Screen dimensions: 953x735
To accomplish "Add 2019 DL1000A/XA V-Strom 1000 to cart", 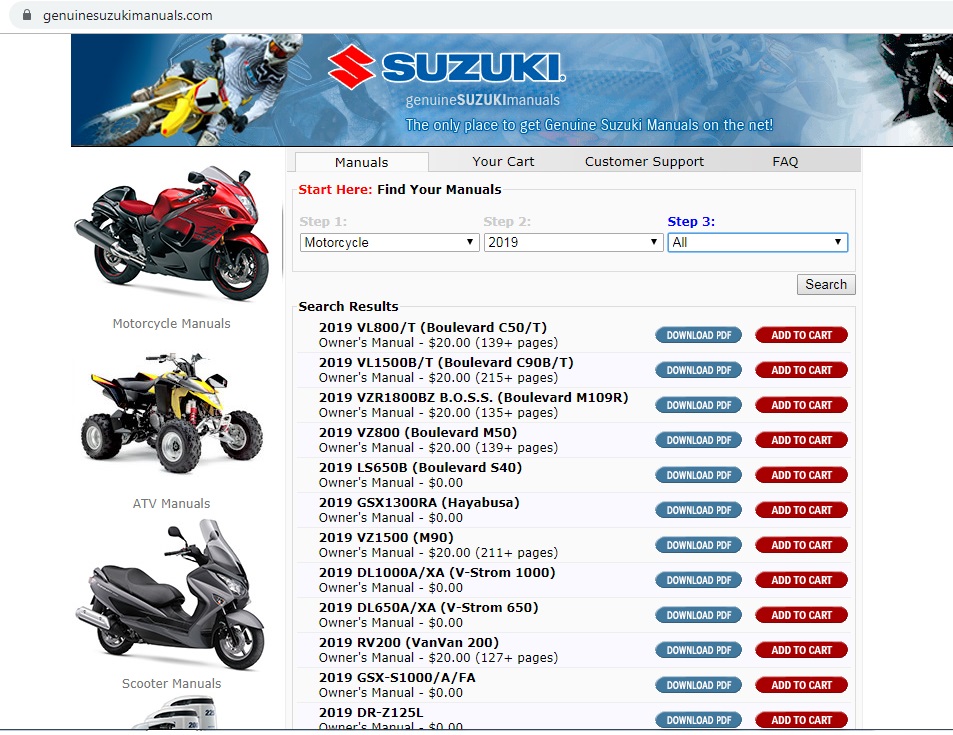I will click(801, 580).
